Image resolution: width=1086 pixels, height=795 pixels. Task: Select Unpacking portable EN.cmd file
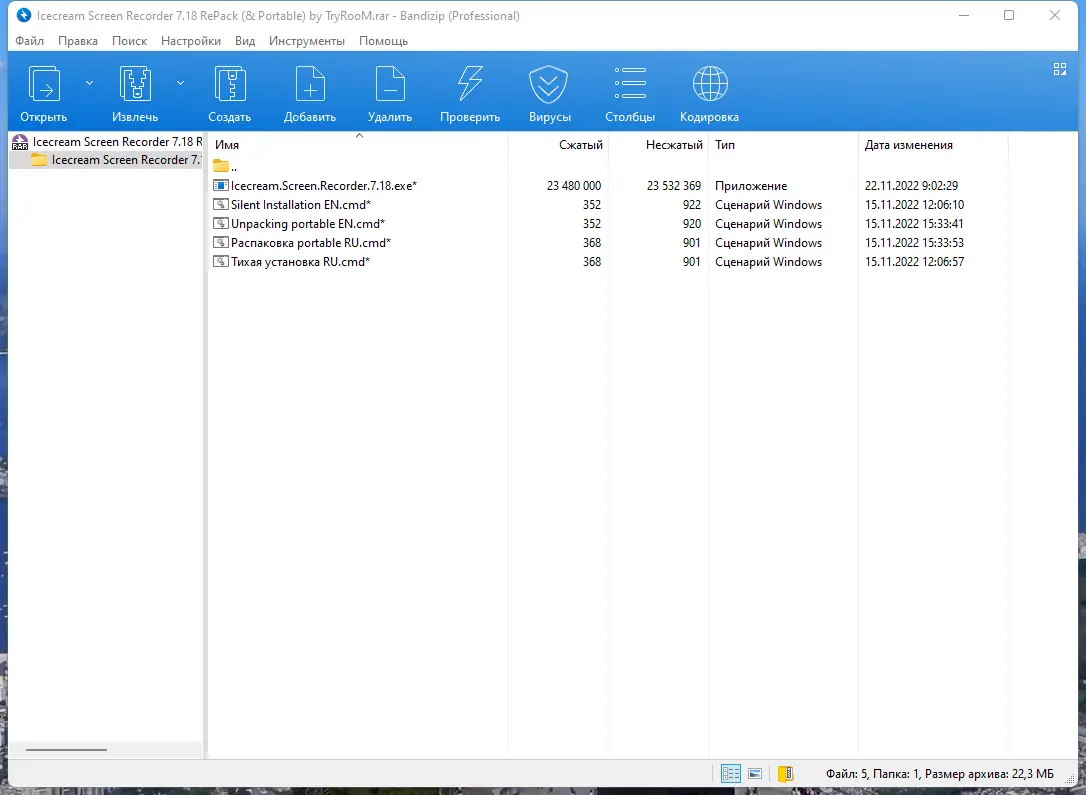(x=308, y=224)
